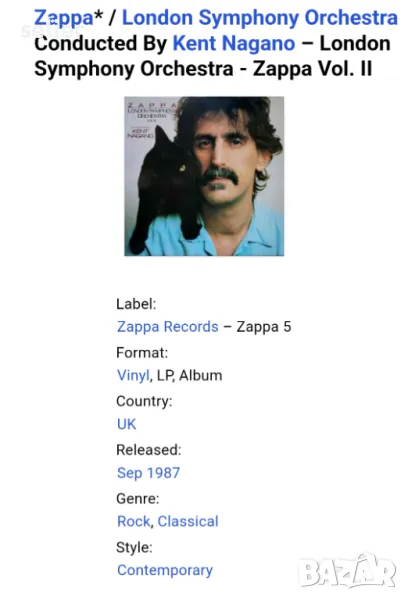Follow the Kent Nagano conductor link
The width and height of the screenshot is (408, 600).
pyautogui.click(x=234, y=43)
